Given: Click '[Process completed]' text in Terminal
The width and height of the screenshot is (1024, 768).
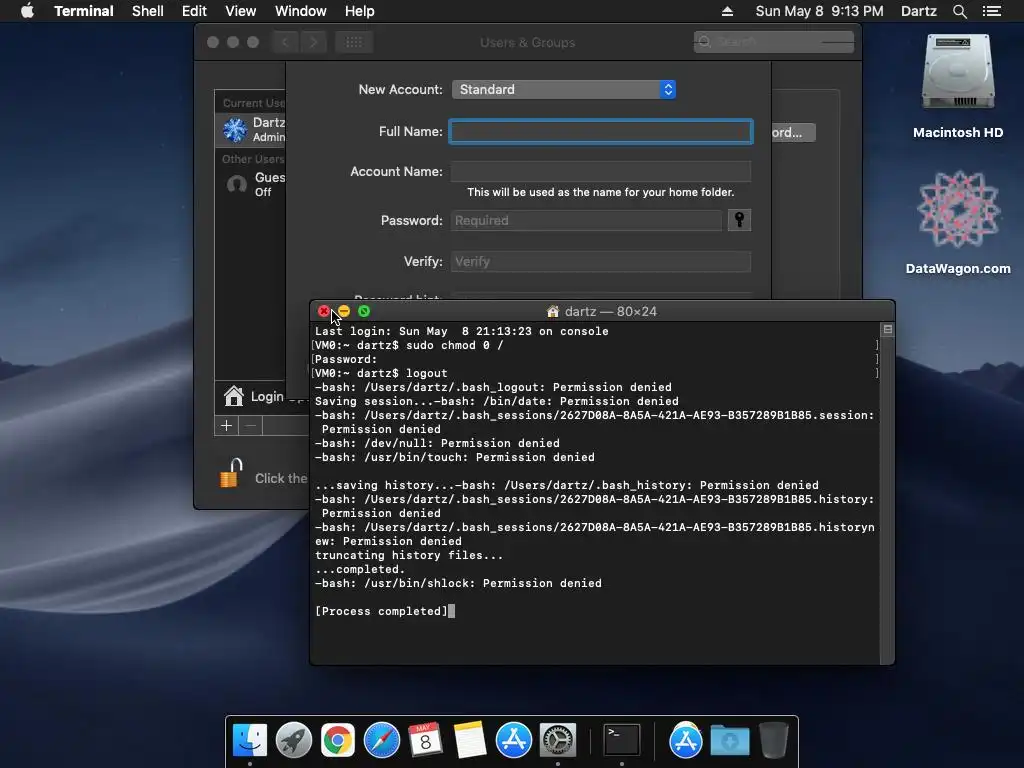Looking at the screenshot, I should [x=381, y=611].
